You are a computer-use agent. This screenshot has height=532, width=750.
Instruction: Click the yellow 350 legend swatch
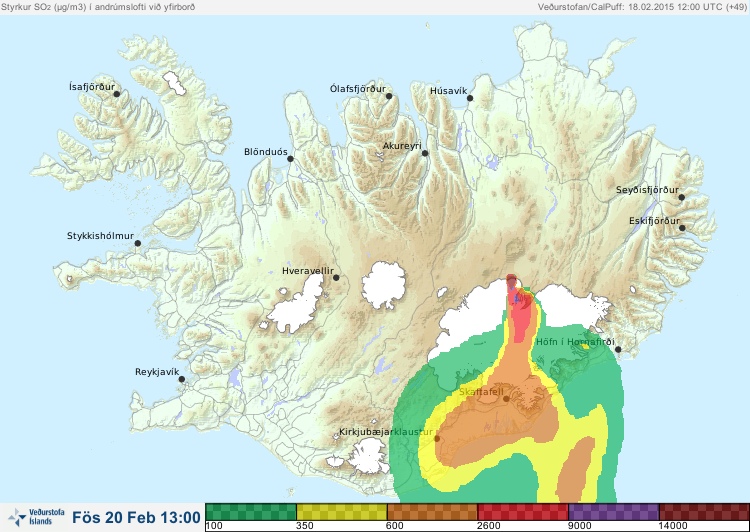tap(342, 512)
